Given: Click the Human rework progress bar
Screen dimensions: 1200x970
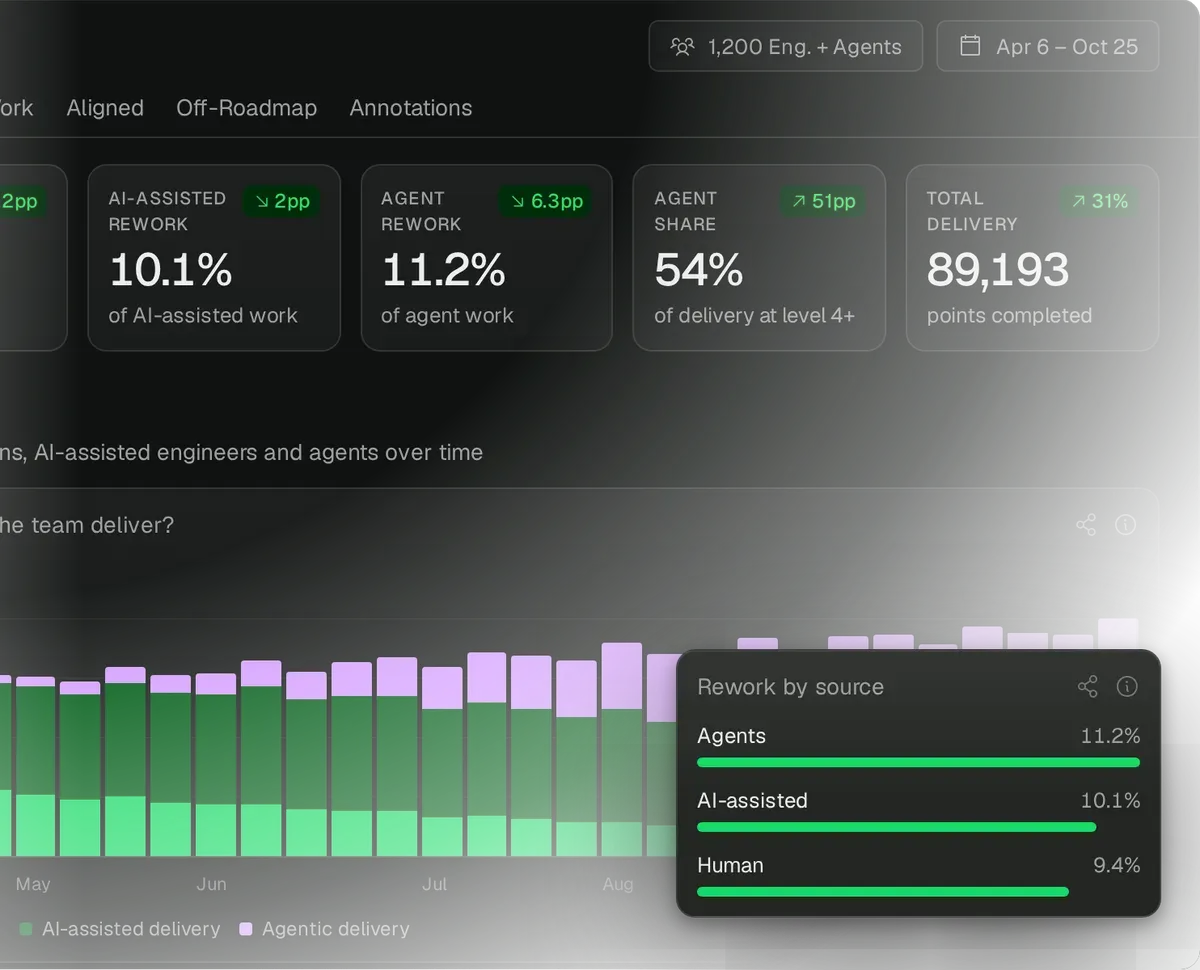Looking at the screenshot, I should coord(882,892).
